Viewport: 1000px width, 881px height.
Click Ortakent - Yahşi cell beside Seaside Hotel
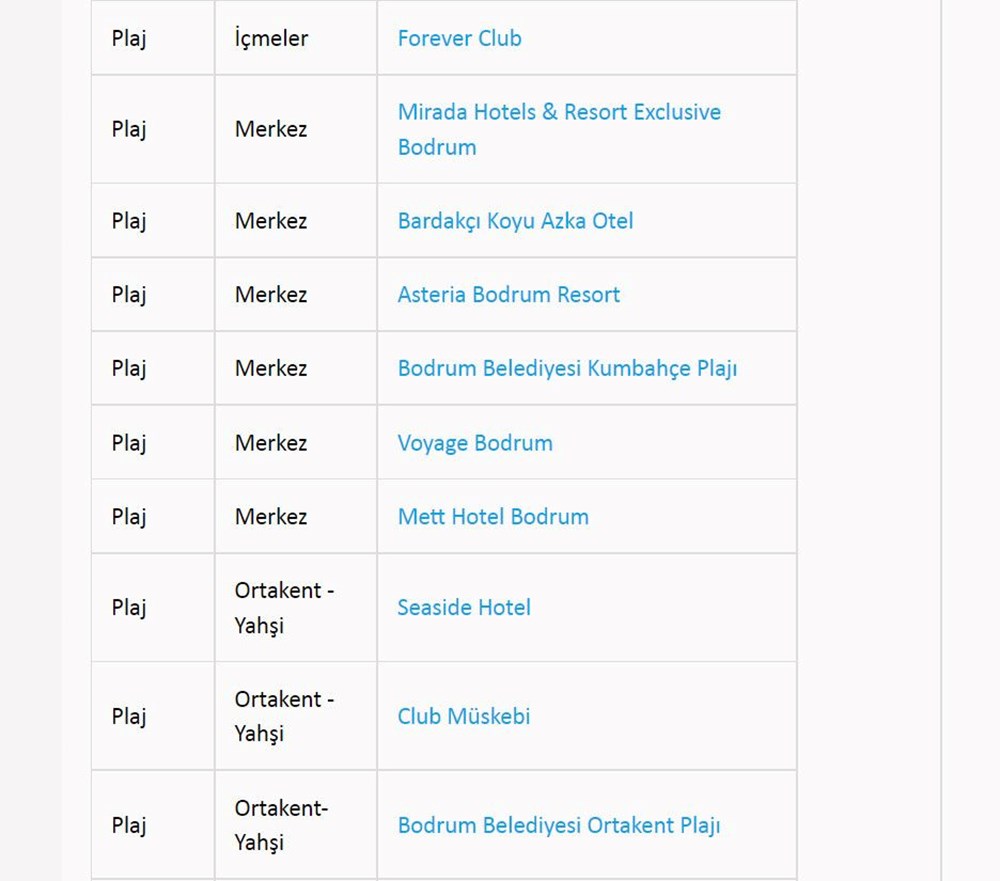pyautogui.click(x=284, y=608)
